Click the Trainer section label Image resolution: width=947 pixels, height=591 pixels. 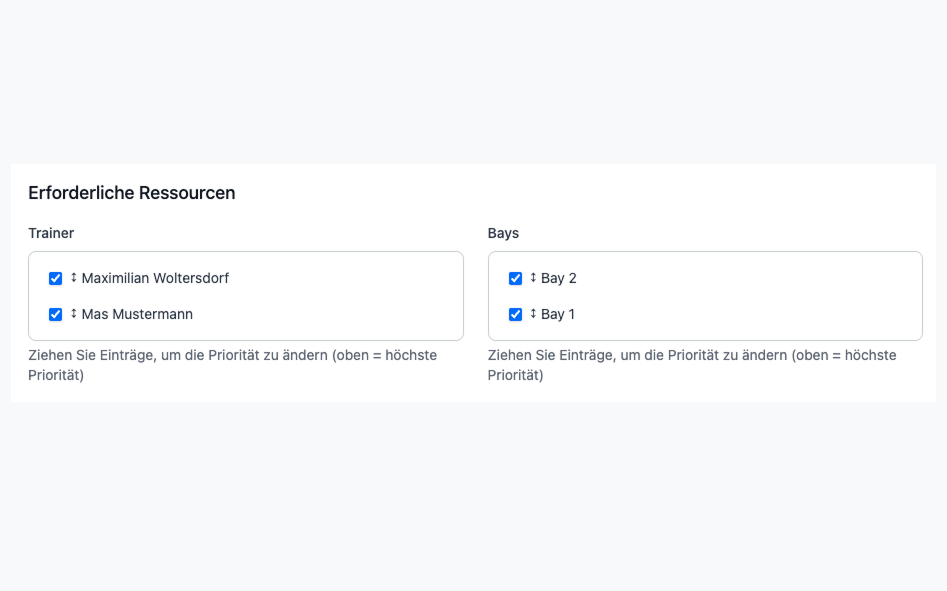click(x=50, y=233)
